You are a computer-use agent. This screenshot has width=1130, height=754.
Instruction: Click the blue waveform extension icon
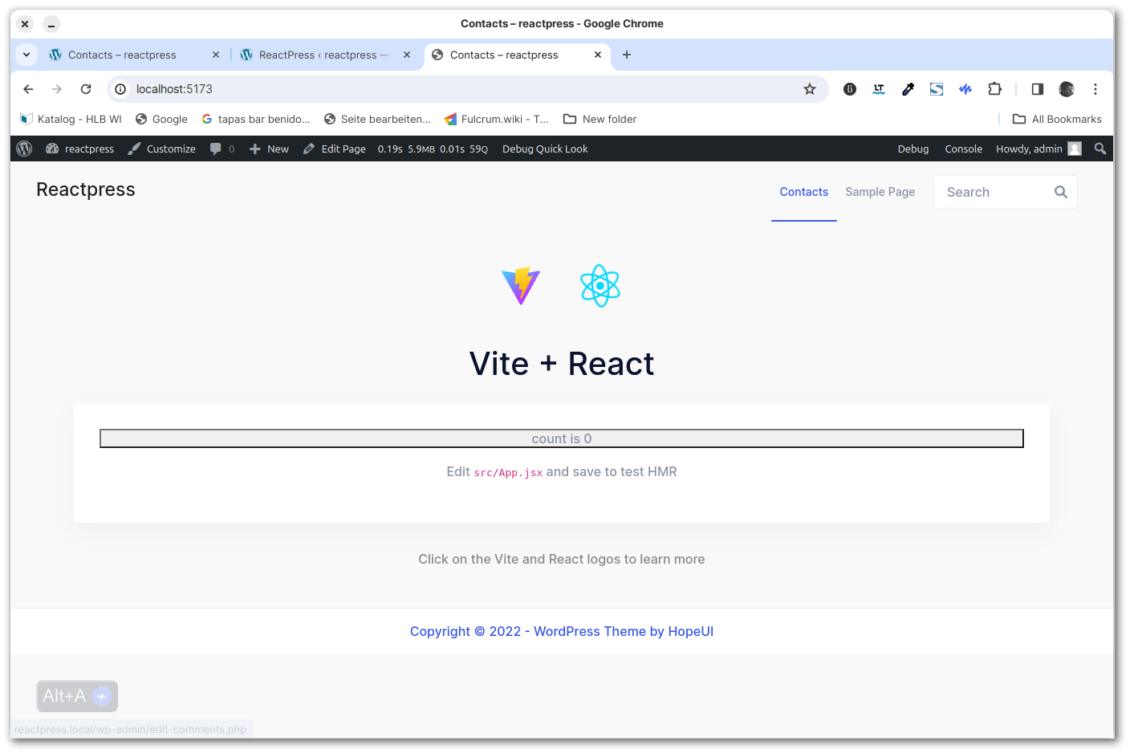point(965,89)
